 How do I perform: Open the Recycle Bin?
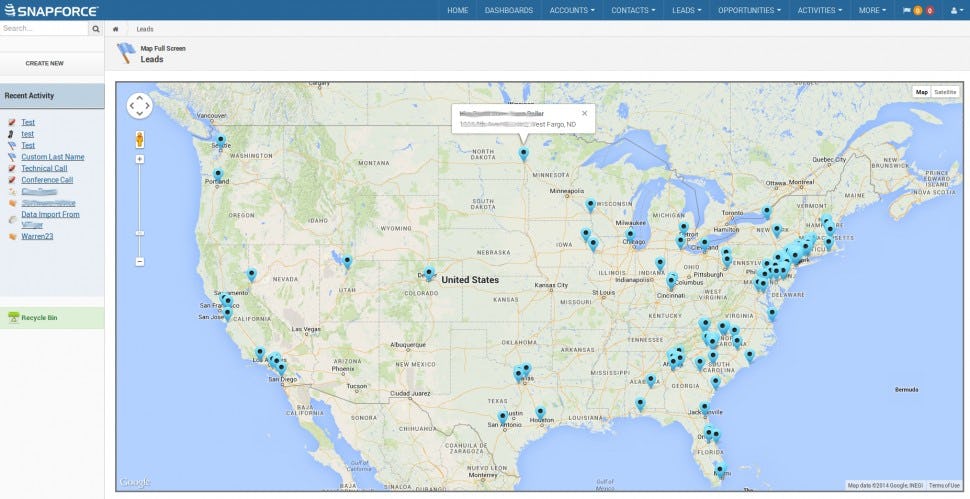[x=39, y=318]
